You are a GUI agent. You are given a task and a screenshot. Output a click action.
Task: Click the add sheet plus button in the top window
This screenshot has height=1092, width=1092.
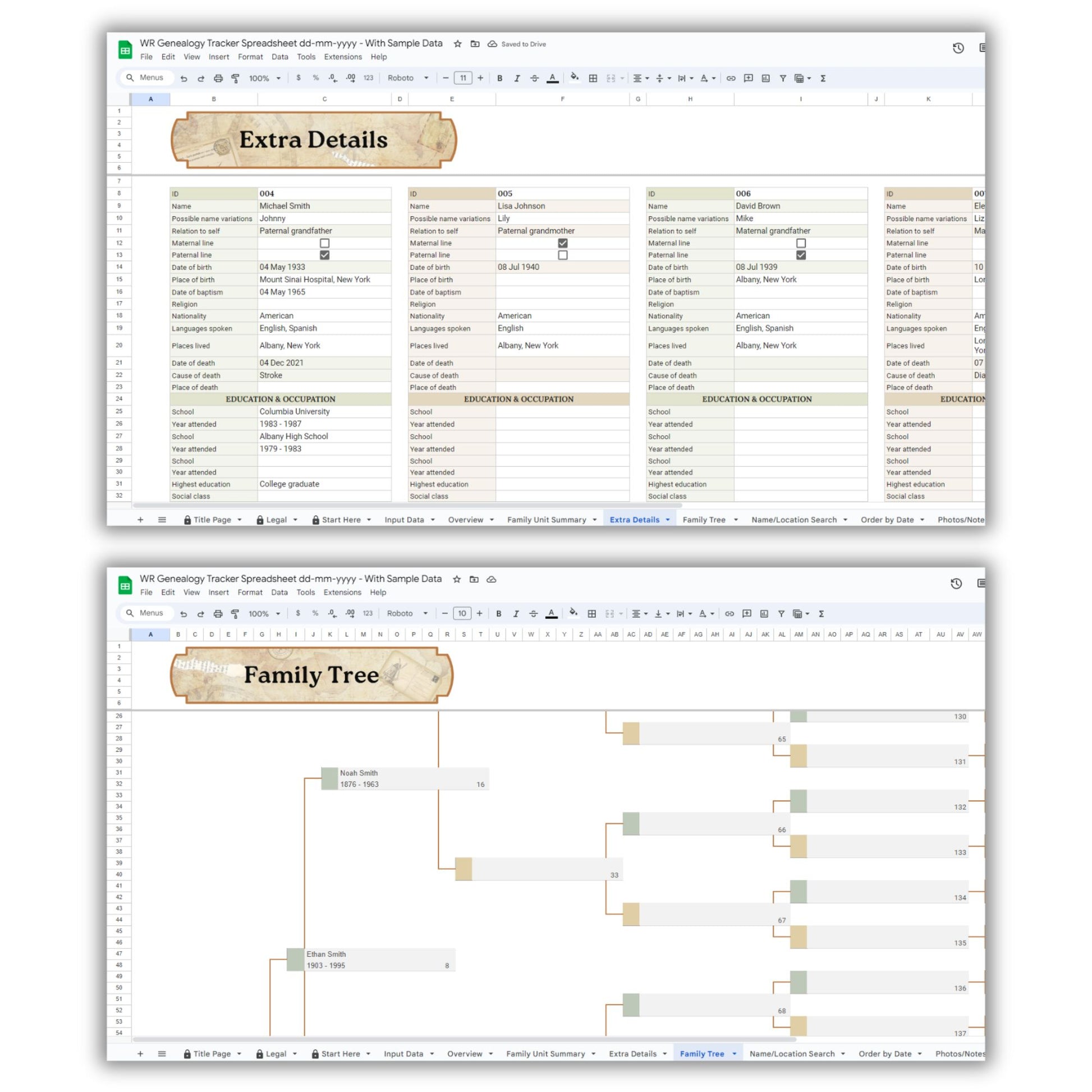[140, 520]
